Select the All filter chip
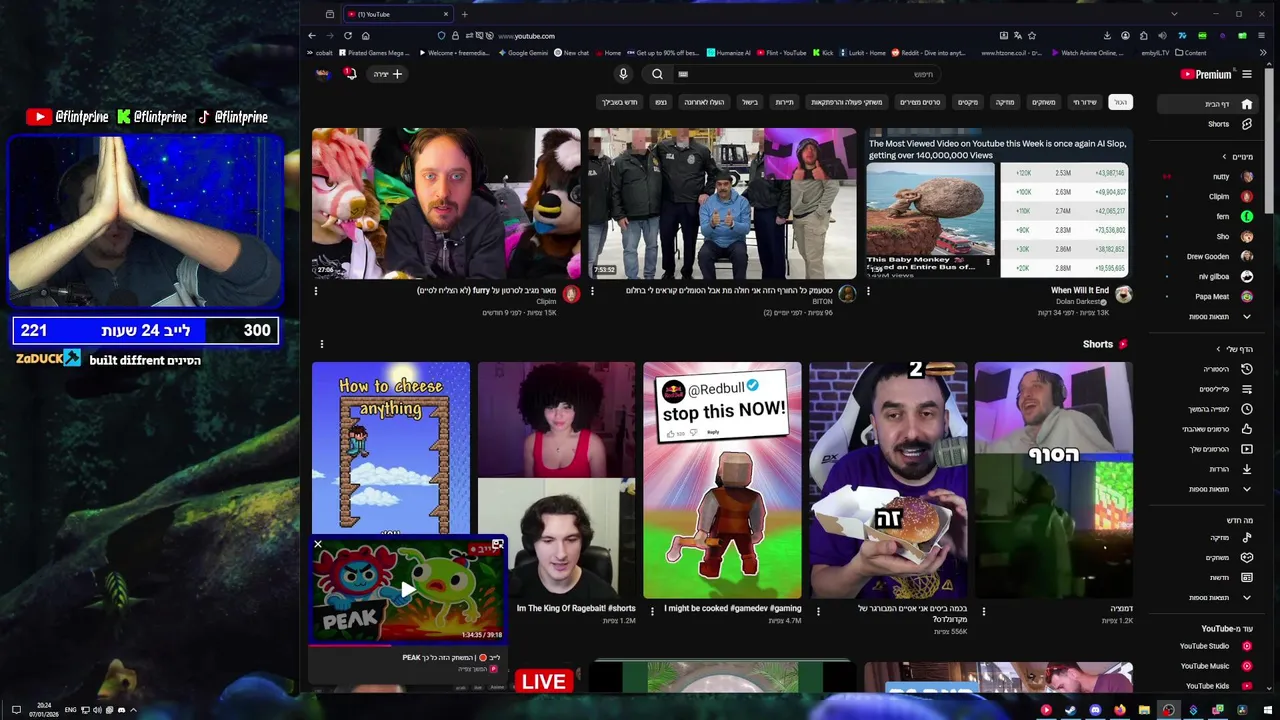Image resolution: width=1280 pixels, height=720 pixels. point(1121,102)
